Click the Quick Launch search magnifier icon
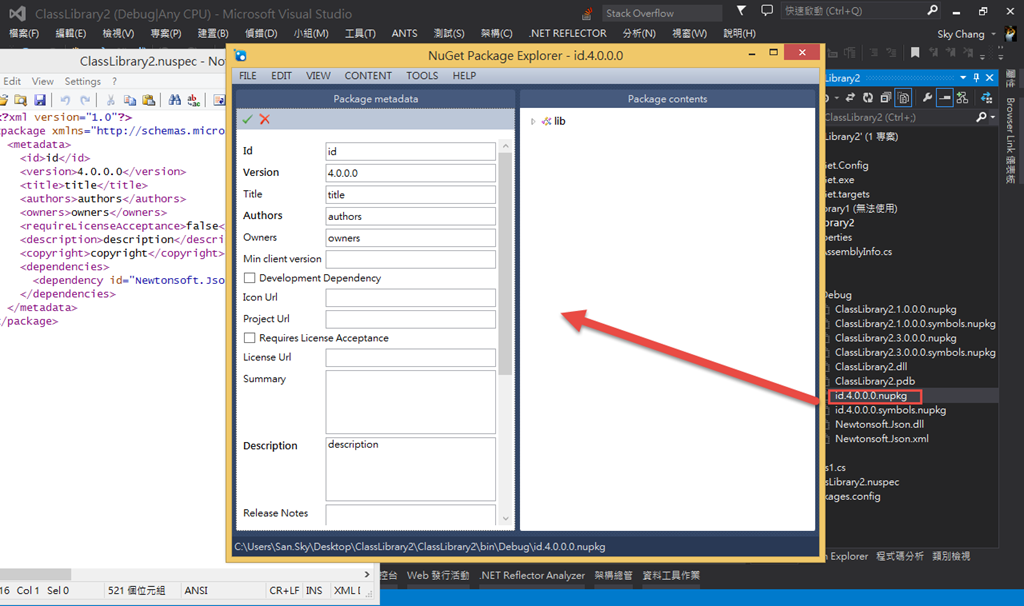Screen dimensions: 1024x606 [933, 10]
